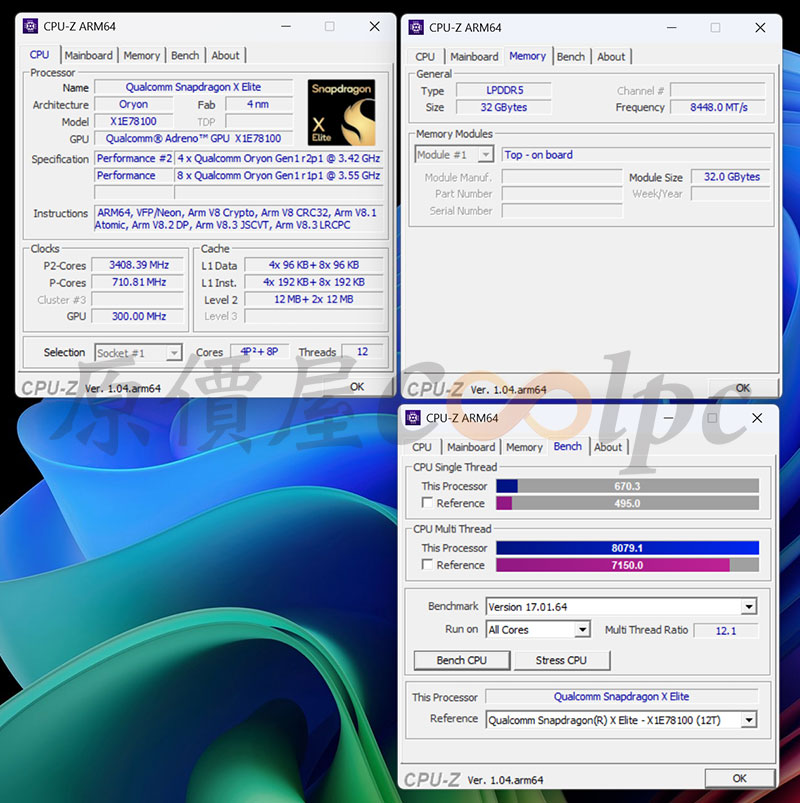The height and width of the screenshot is (803, 800).
Task: Click multi thread Reference bar 7150.0
Action: [627, 565]
